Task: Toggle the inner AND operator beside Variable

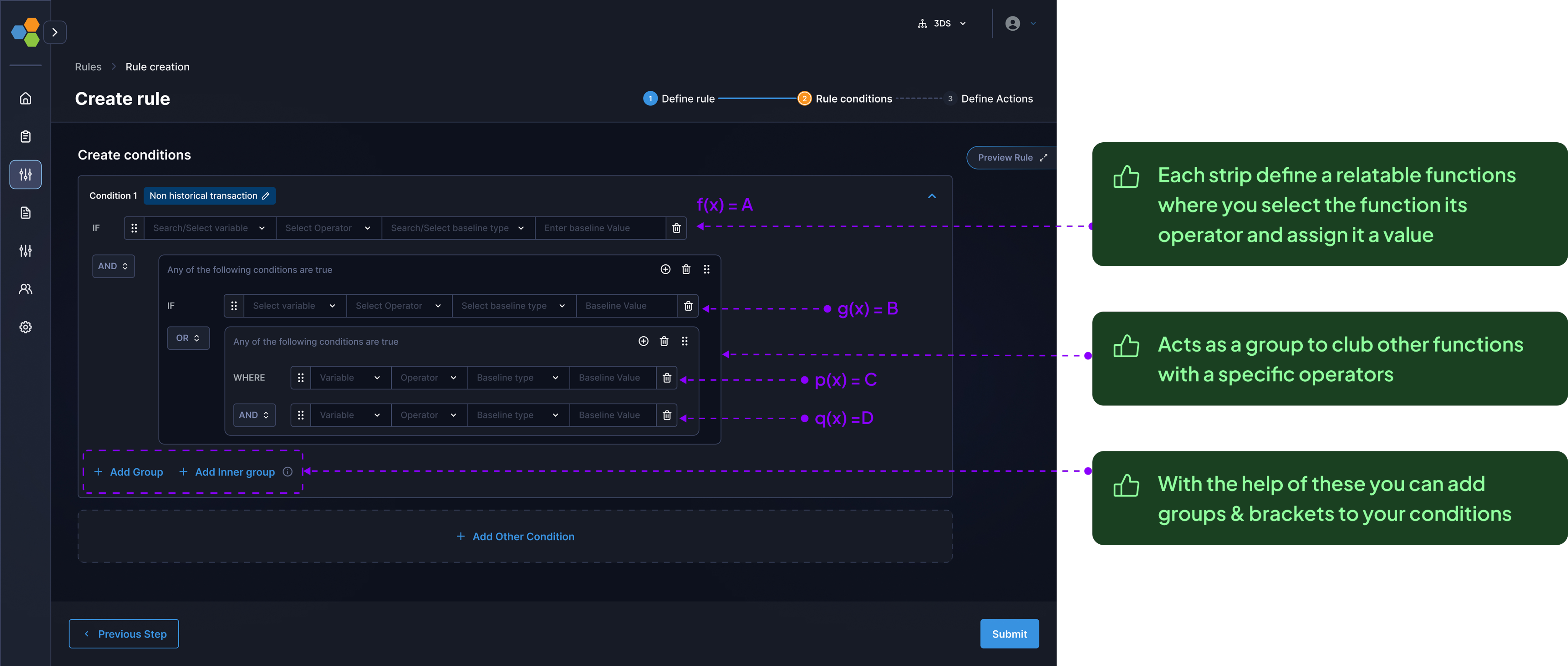Action: point(254,415)
